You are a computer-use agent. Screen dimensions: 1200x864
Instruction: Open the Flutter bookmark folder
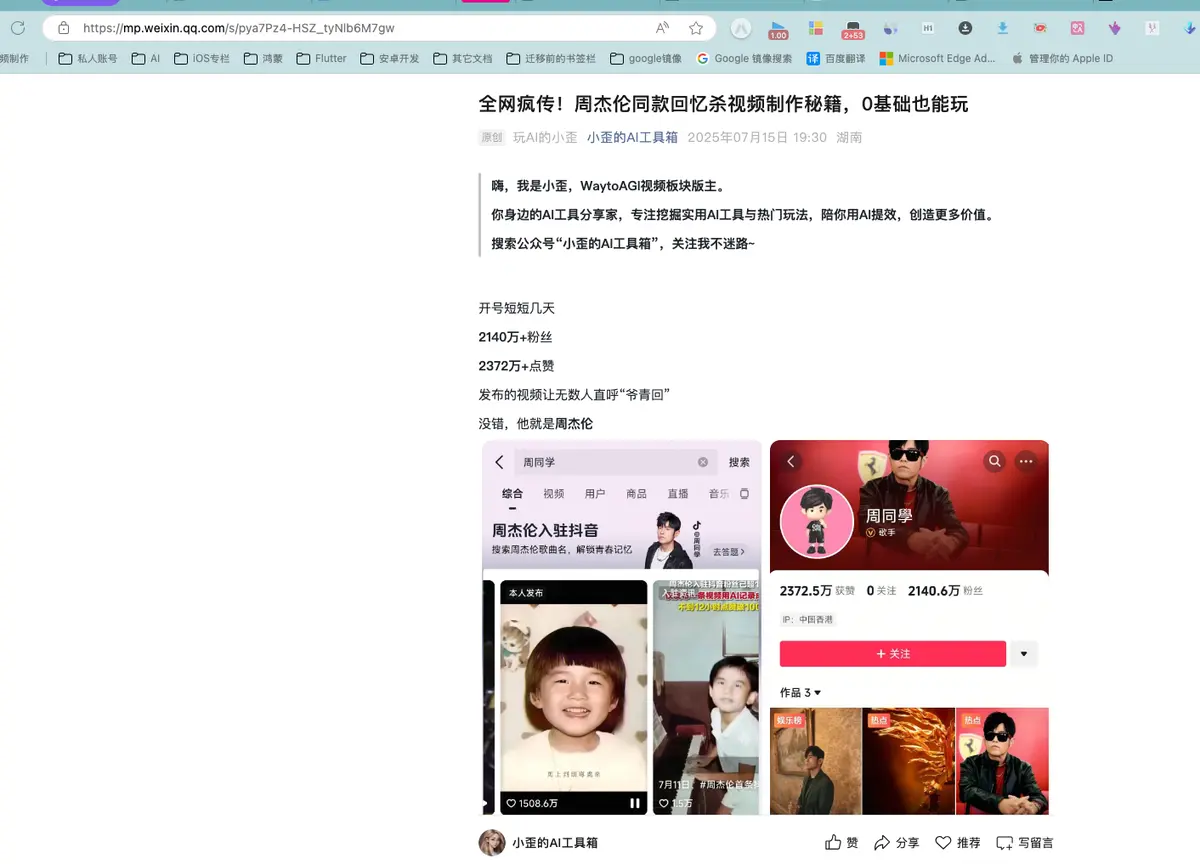[x=322, y=59]
